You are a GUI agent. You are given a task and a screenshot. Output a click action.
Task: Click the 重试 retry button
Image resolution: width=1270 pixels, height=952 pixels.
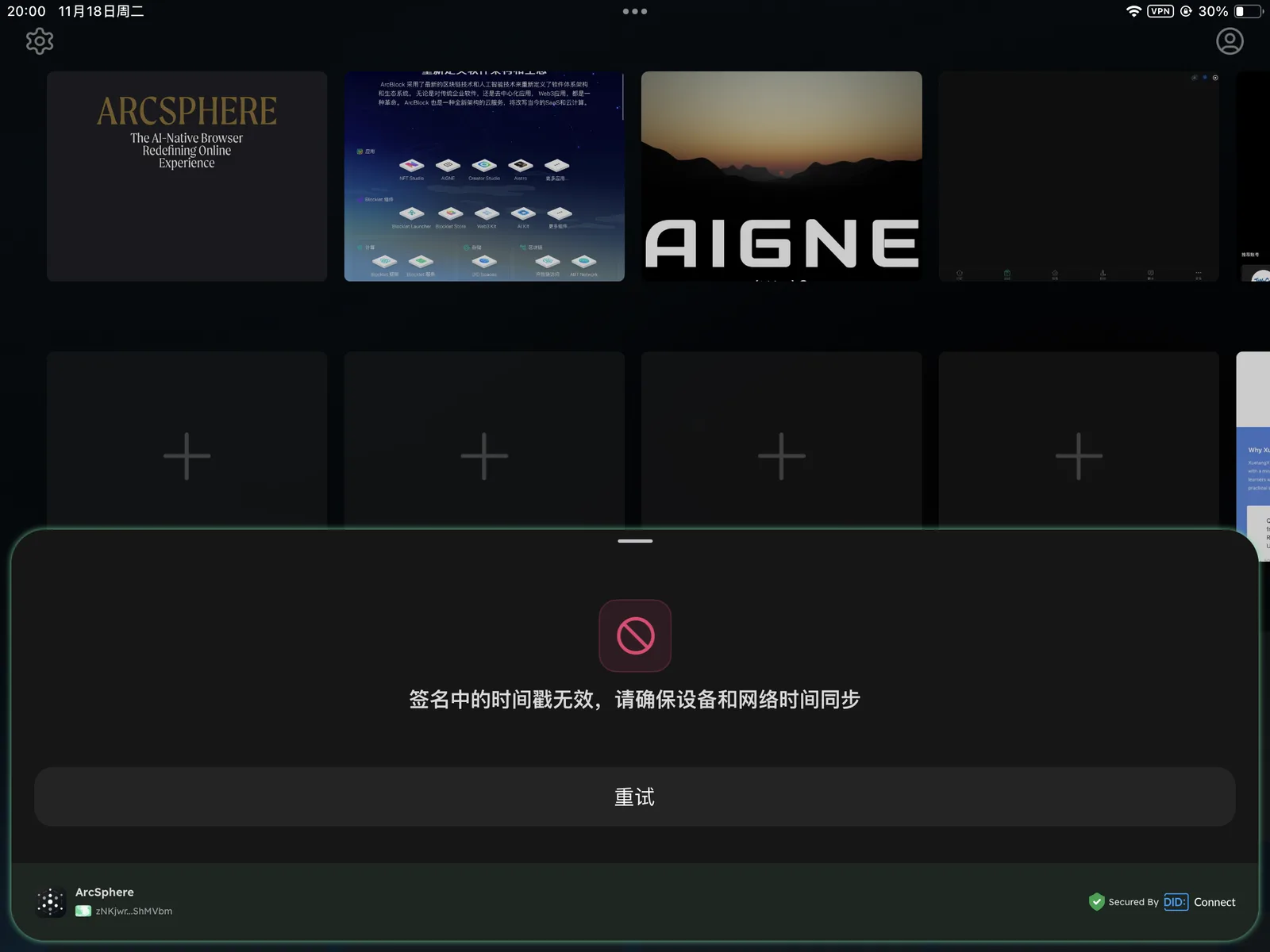[635, 797]
